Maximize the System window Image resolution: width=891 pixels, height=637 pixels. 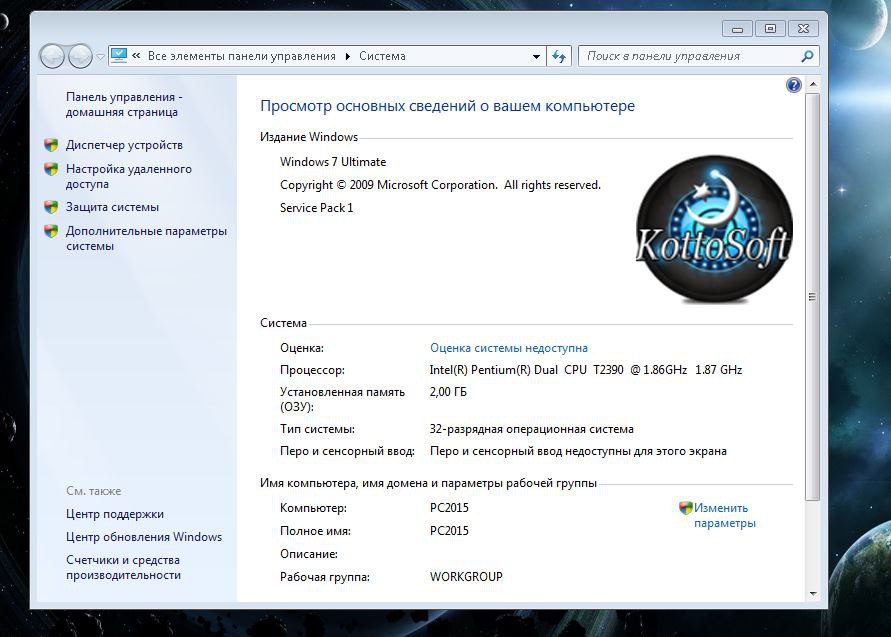pos(770,28)
